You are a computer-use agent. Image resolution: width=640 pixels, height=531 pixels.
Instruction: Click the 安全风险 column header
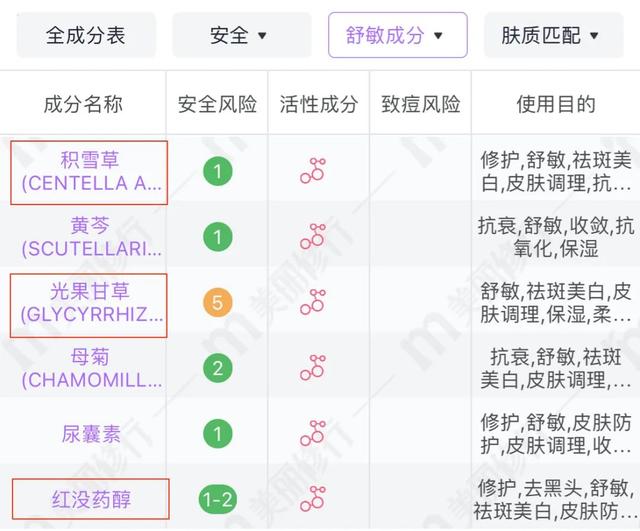pyautogui.click(x=217, y=104)
